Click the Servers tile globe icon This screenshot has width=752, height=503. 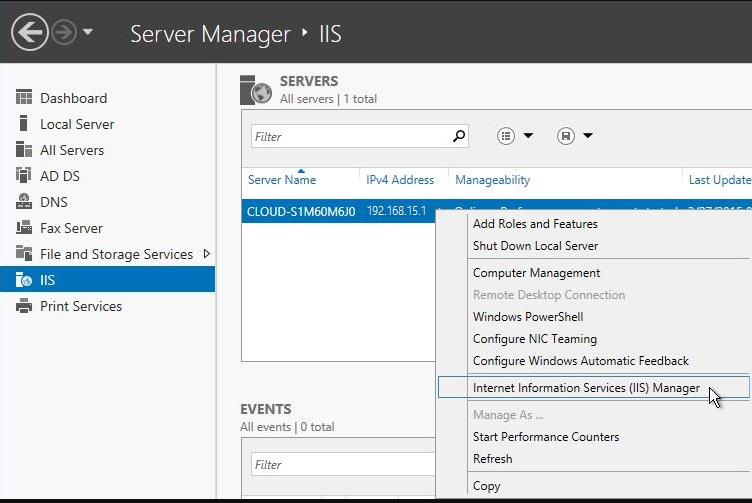tap(256, 90)
